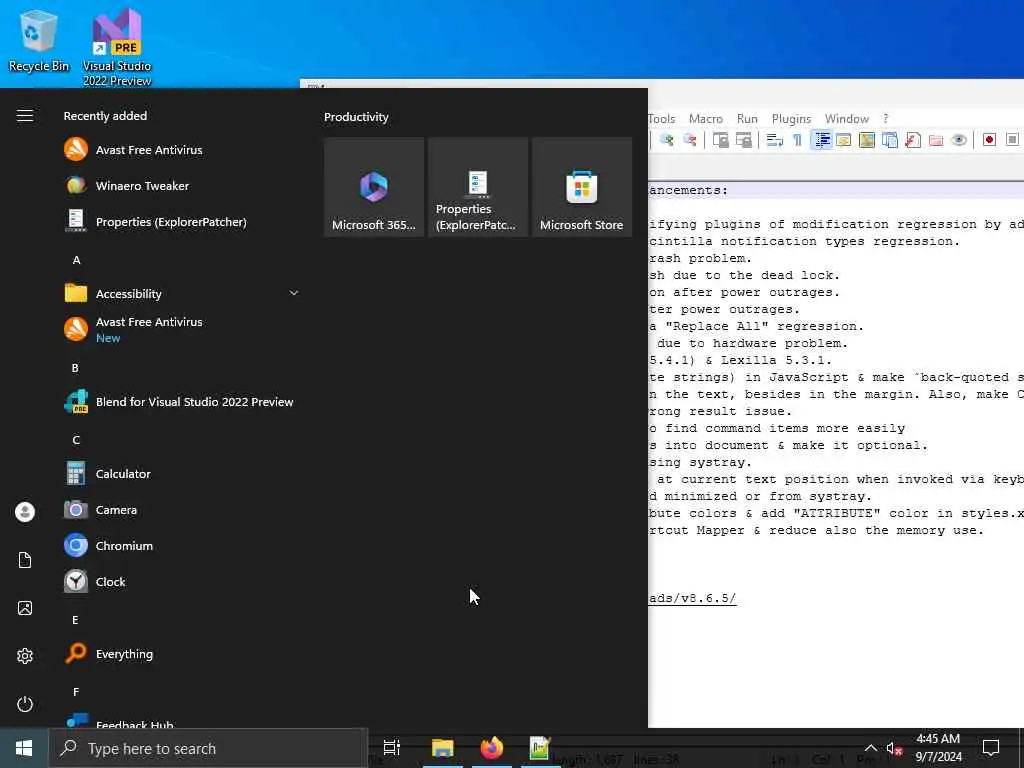The image size is (1024, 768).
Task: Start macro recording red dot button
Action: pos(989,140)
